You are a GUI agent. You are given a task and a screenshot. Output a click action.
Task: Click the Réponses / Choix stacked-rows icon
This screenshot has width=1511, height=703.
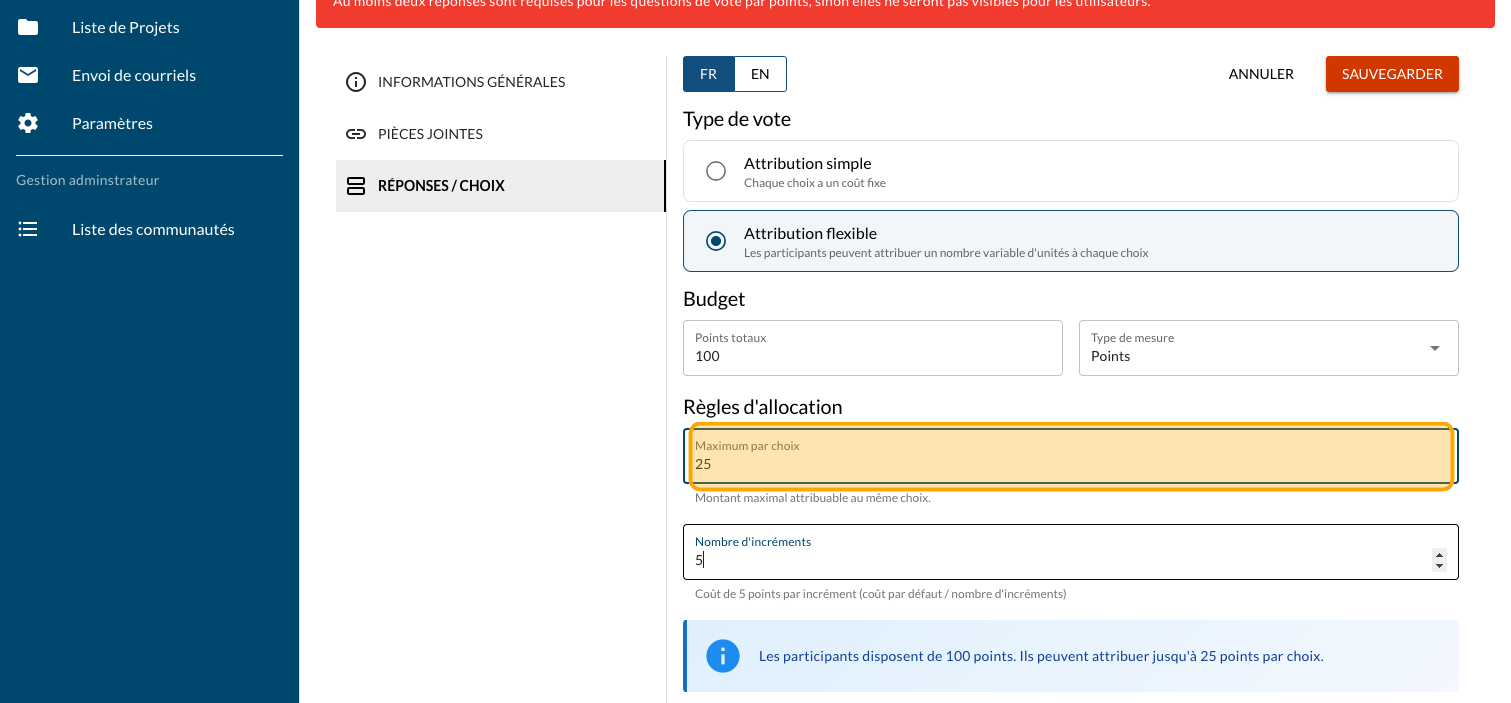pyautogui.click(x=355, y=186)
